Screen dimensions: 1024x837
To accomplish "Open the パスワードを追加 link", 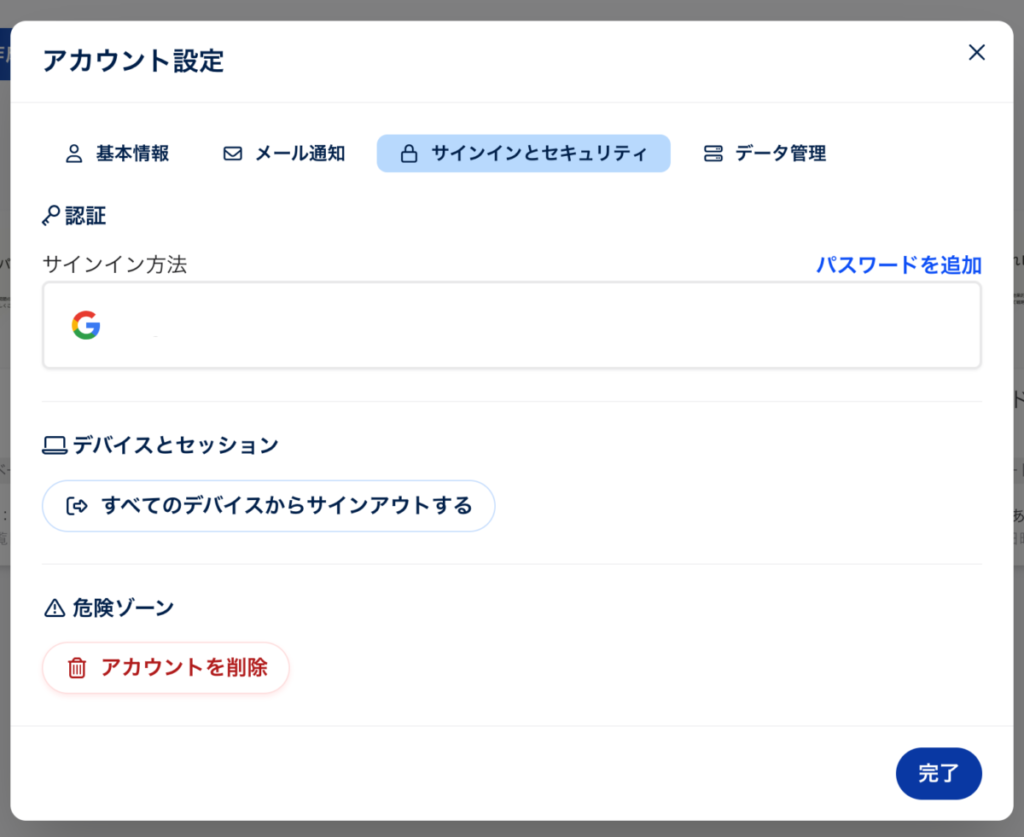I will (898, 265).
